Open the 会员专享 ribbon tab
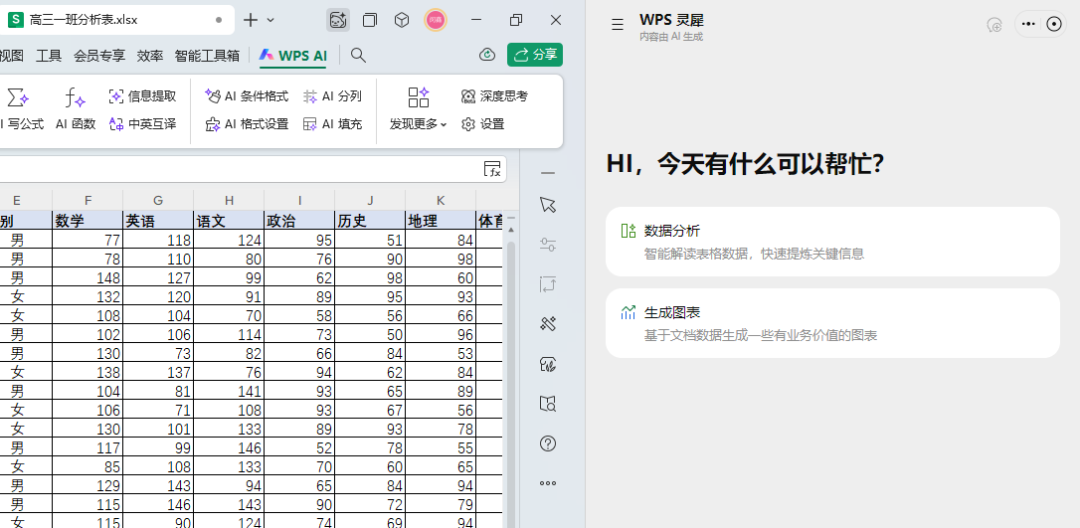This screenshot has height=528, width=1080. [100, 56]
